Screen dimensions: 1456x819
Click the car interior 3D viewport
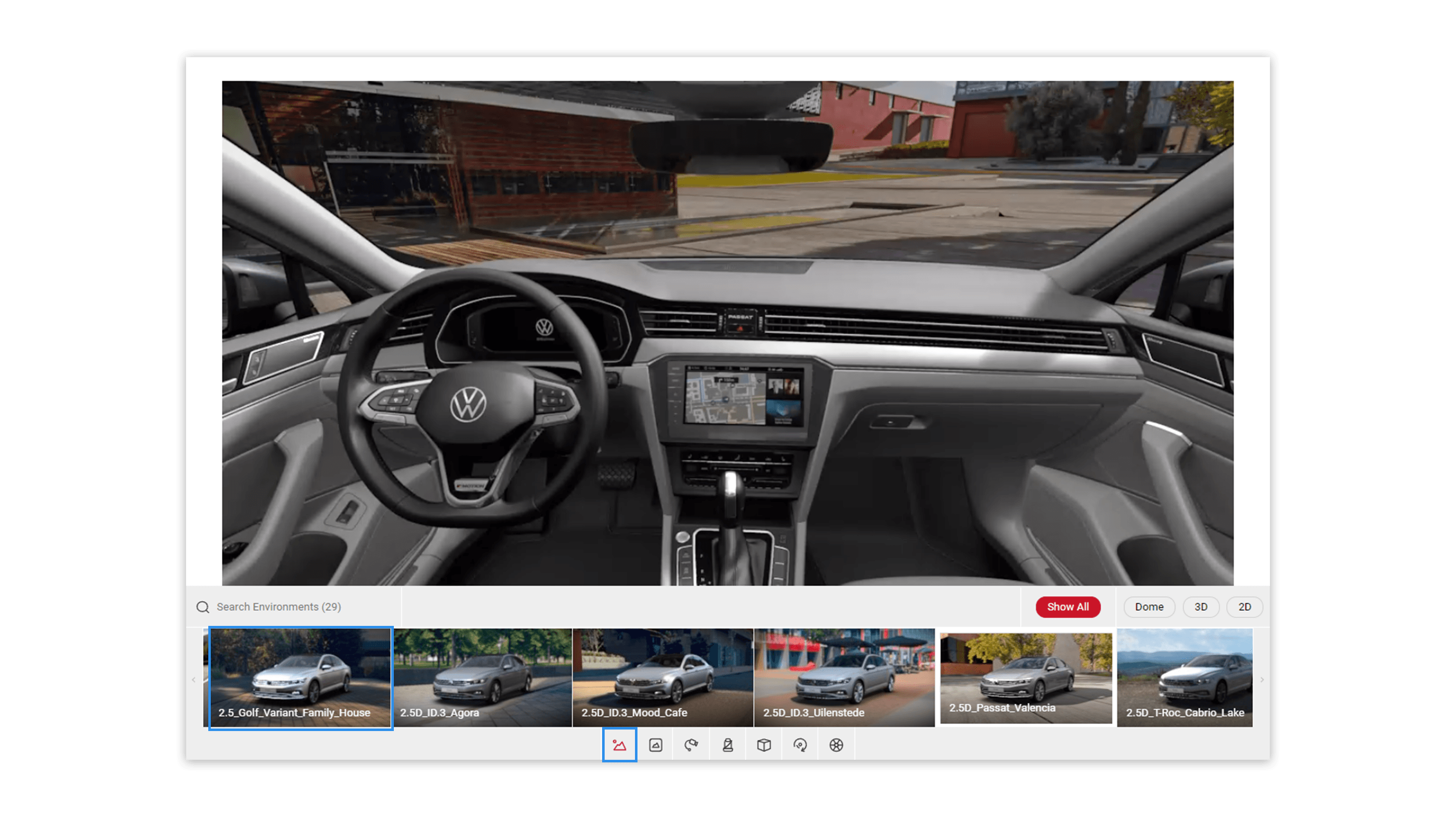point(727,333)
